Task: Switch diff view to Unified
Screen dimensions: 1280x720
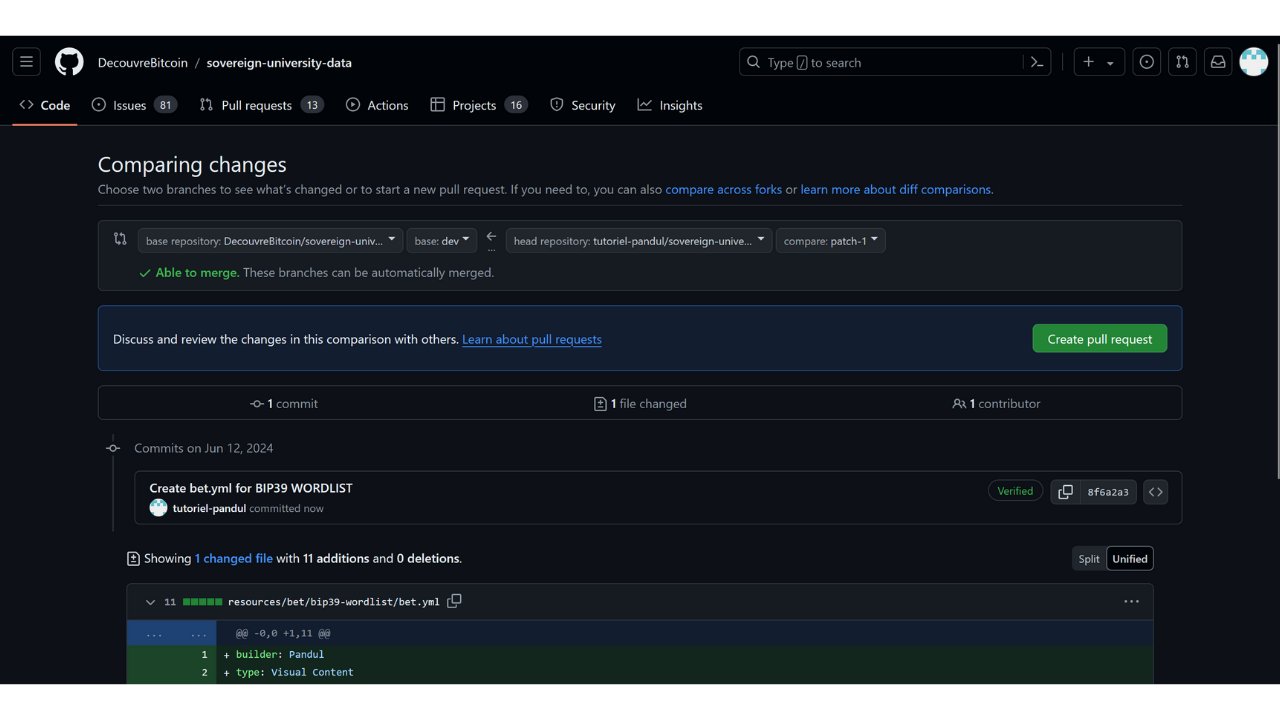Action: point(1130,559)
